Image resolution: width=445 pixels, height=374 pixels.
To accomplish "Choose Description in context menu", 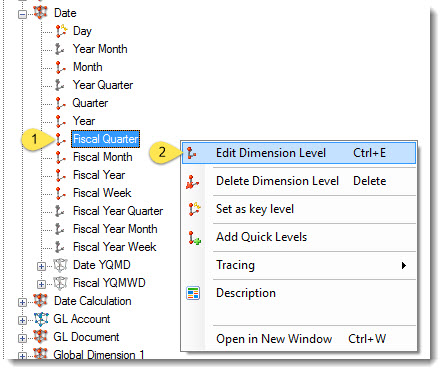I will (x=299, y=293).
